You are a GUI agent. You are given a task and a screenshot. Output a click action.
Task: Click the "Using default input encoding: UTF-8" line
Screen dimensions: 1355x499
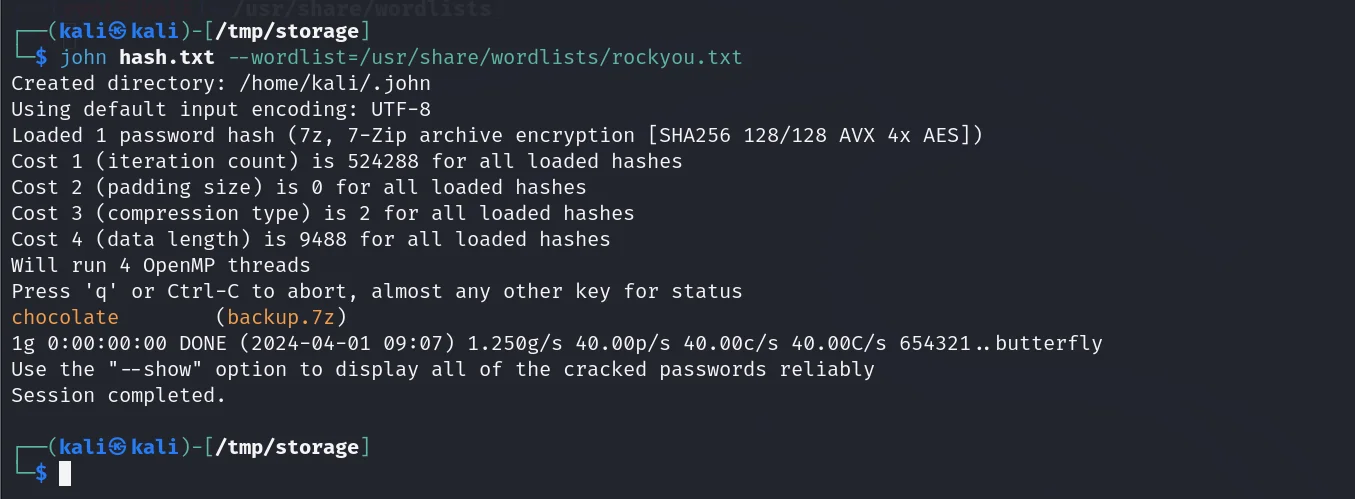(220, 109)
